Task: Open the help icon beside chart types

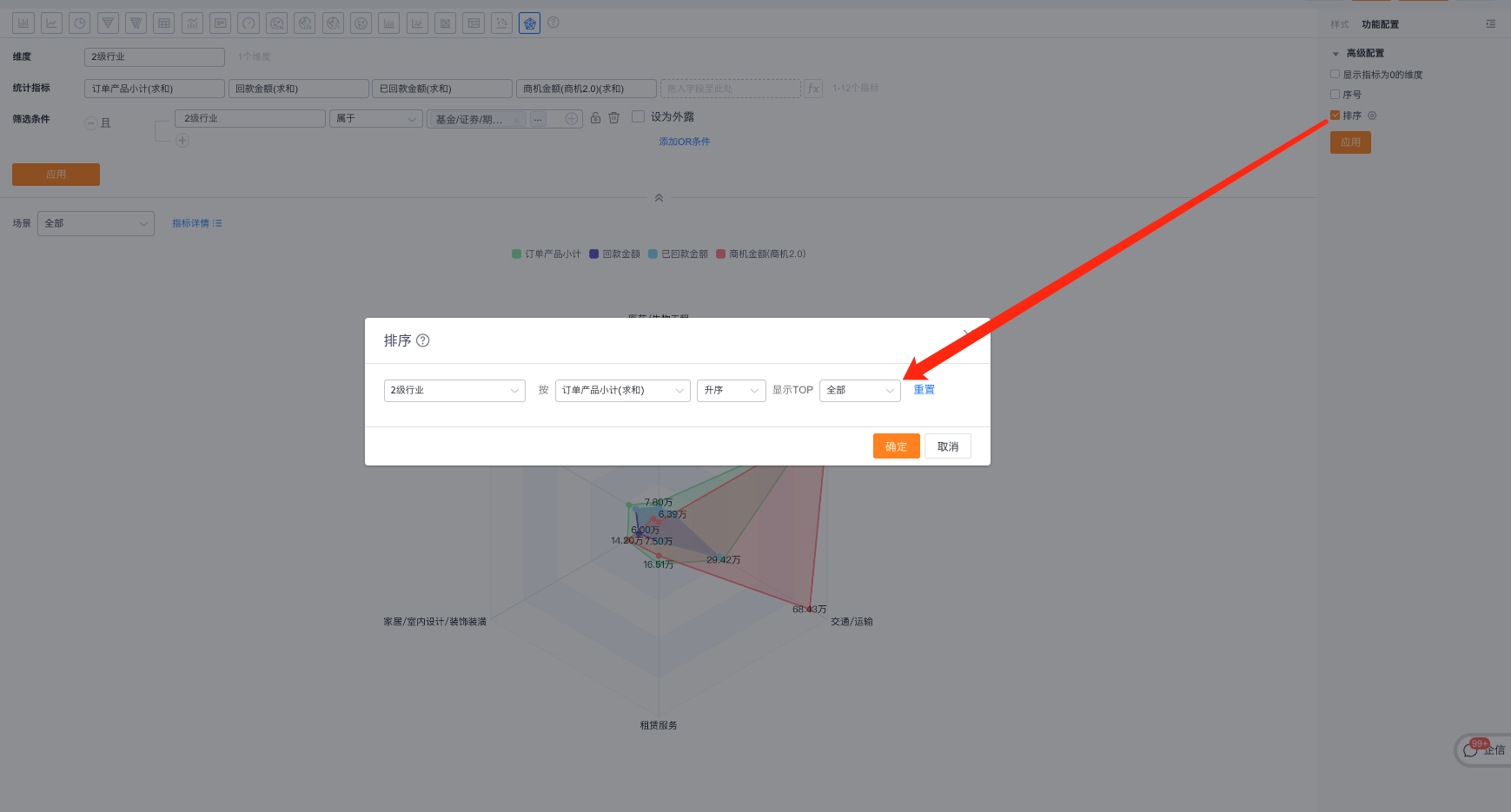Action: coord(553,23)
